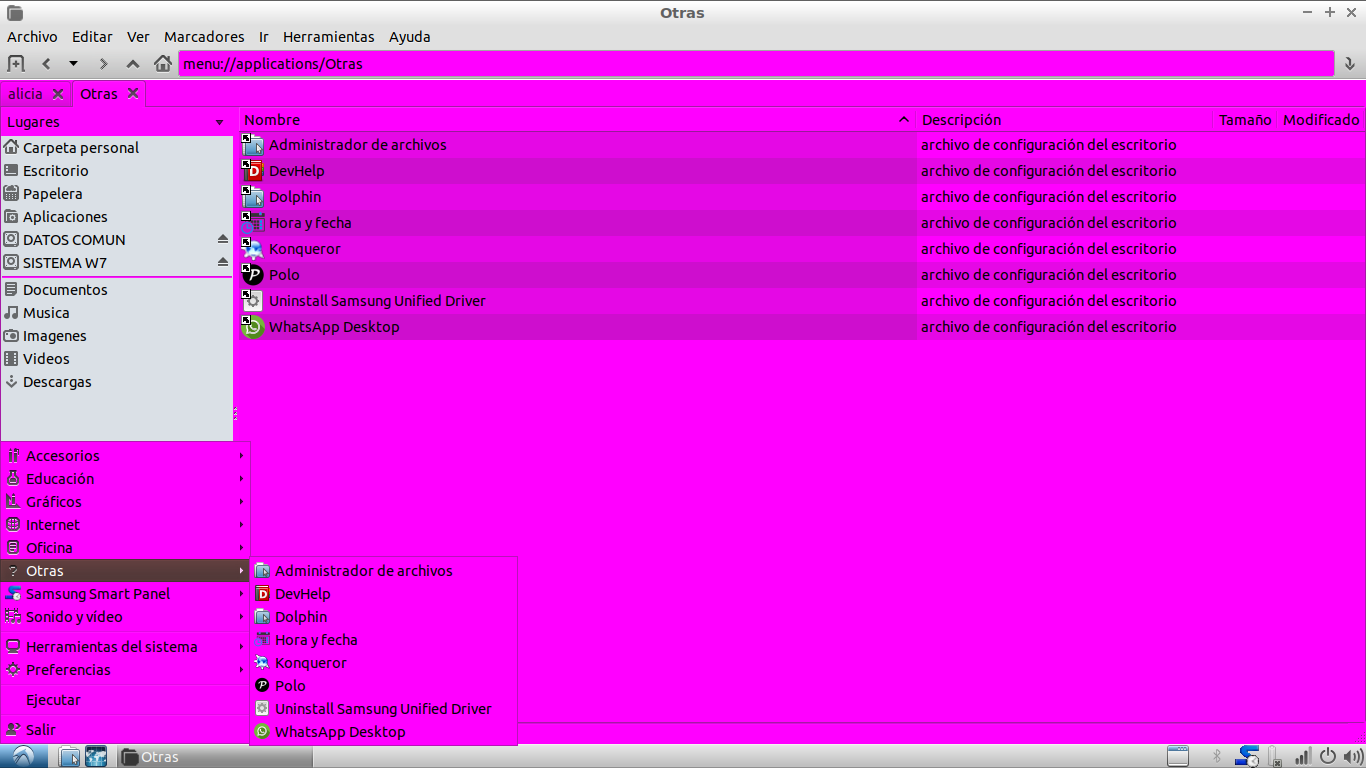Select Hora y fecha icon in list
This screenshot has height=768, width=1366.
tap(253, 223)
